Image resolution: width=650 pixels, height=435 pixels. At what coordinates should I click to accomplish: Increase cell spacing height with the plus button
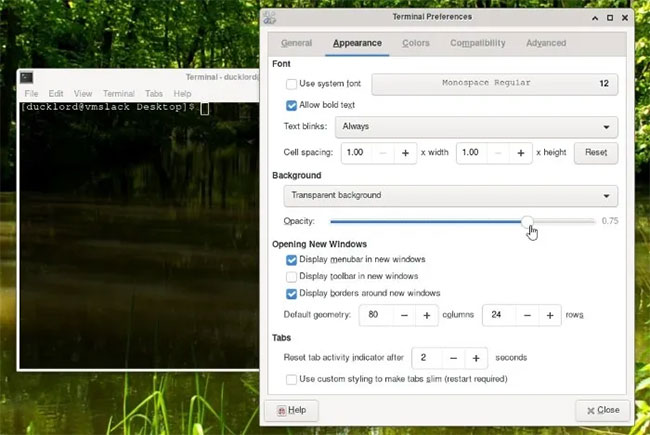point(521,153)
